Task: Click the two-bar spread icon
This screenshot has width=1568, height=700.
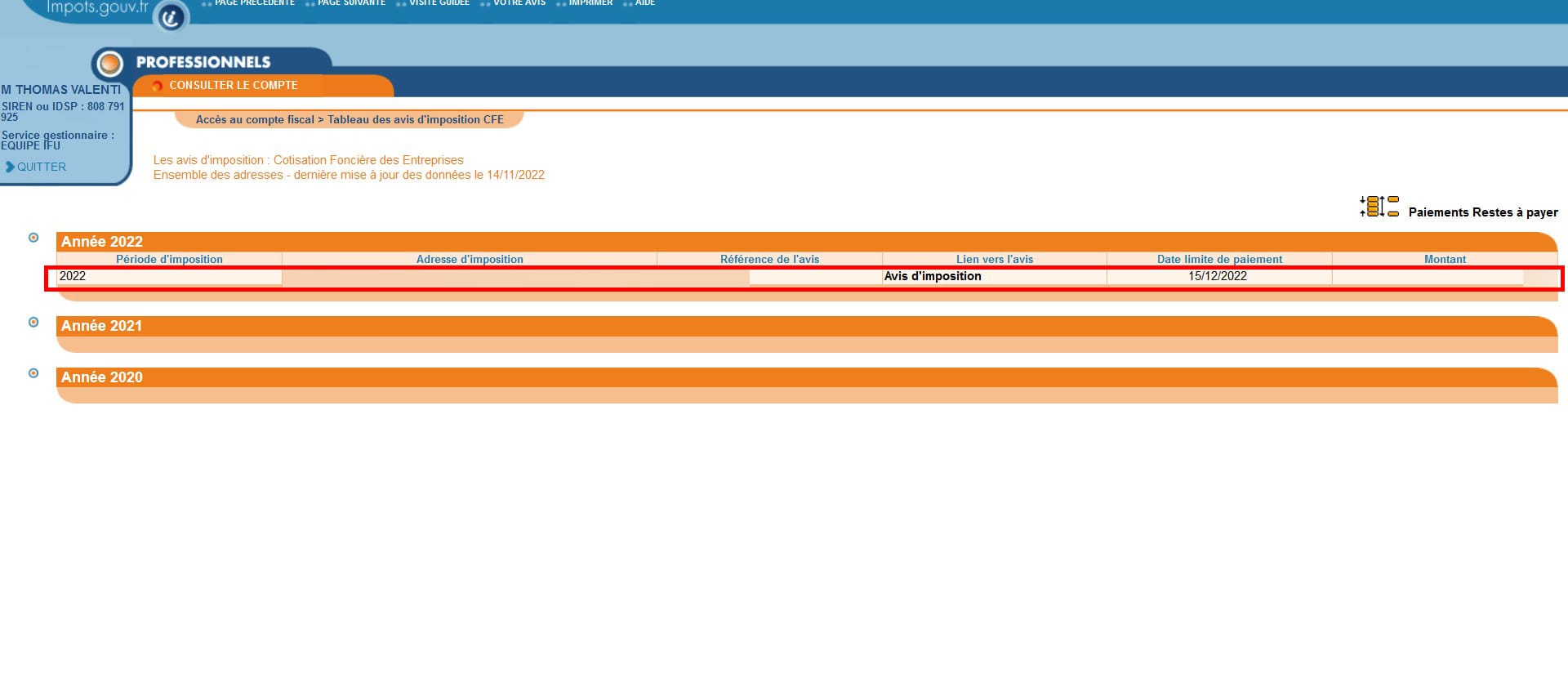Action: (x=1393, y=207)
